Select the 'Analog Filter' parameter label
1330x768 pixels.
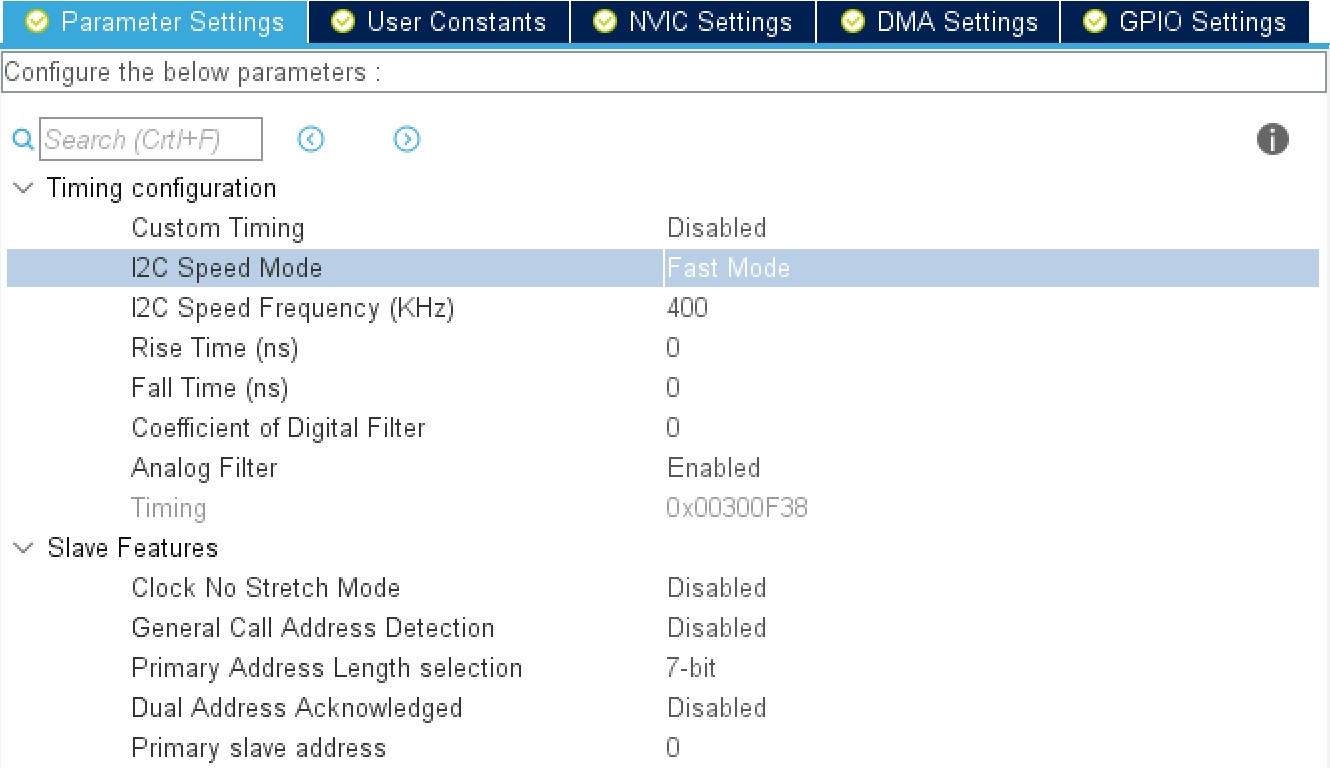point(204,468)
